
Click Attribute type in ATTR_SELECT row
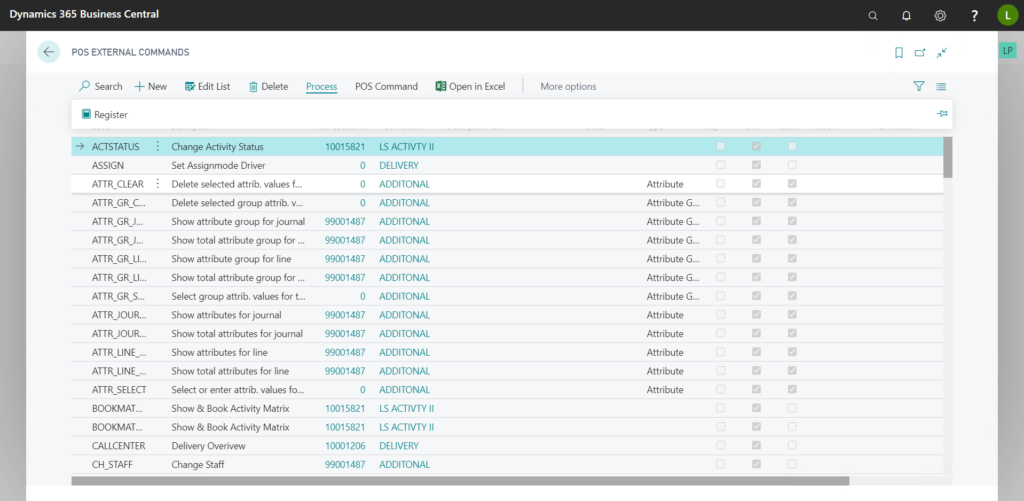pyautogui.click(x=665, y=389)
